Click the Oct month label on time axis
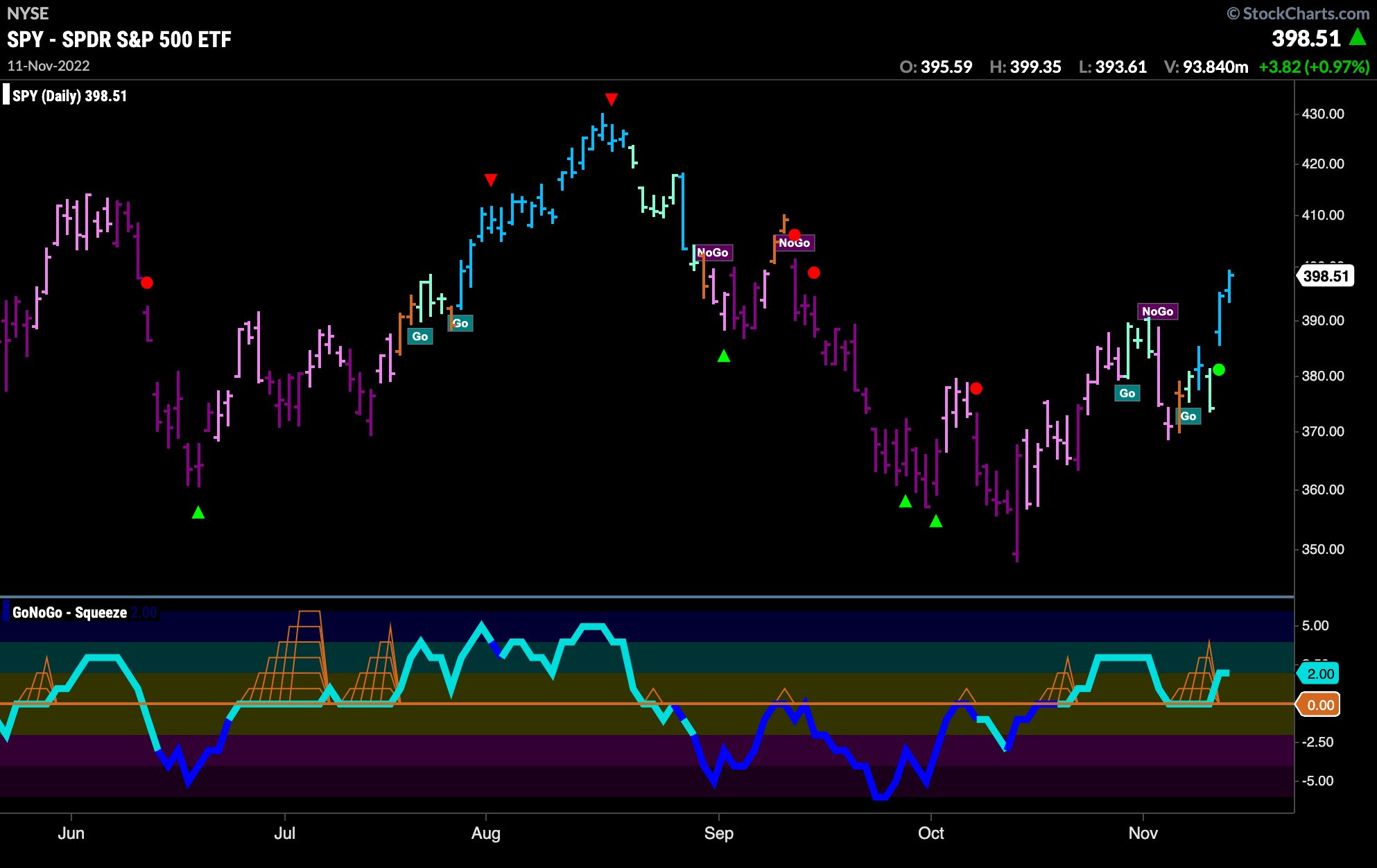Screen dimensions: 1377x868 point(931,833)
